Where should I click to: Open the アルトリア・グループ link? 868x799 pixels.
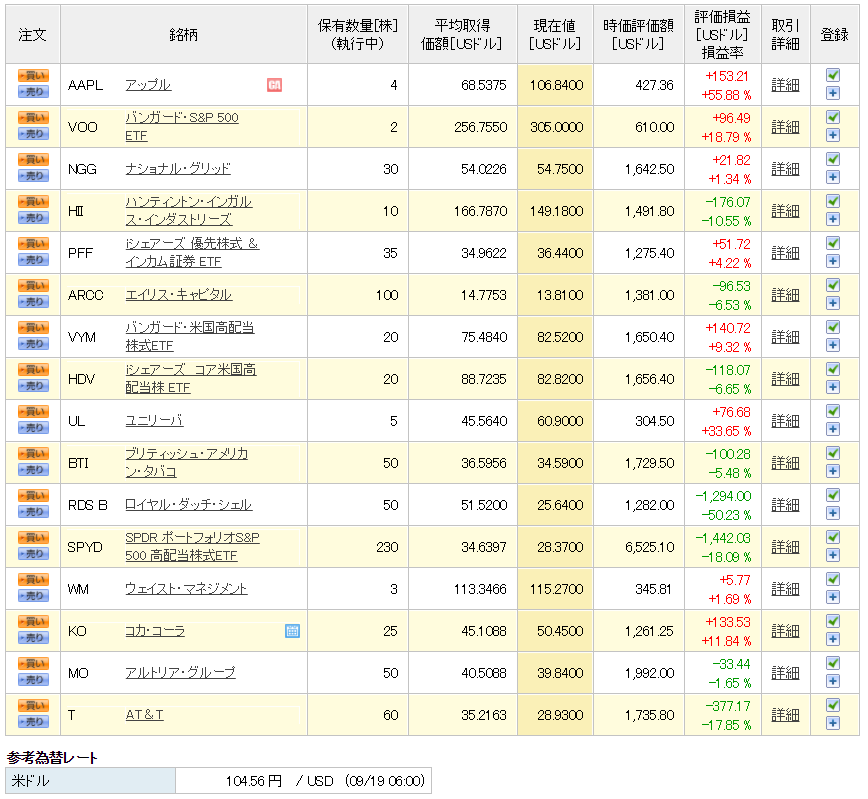(x=180, y=673)
